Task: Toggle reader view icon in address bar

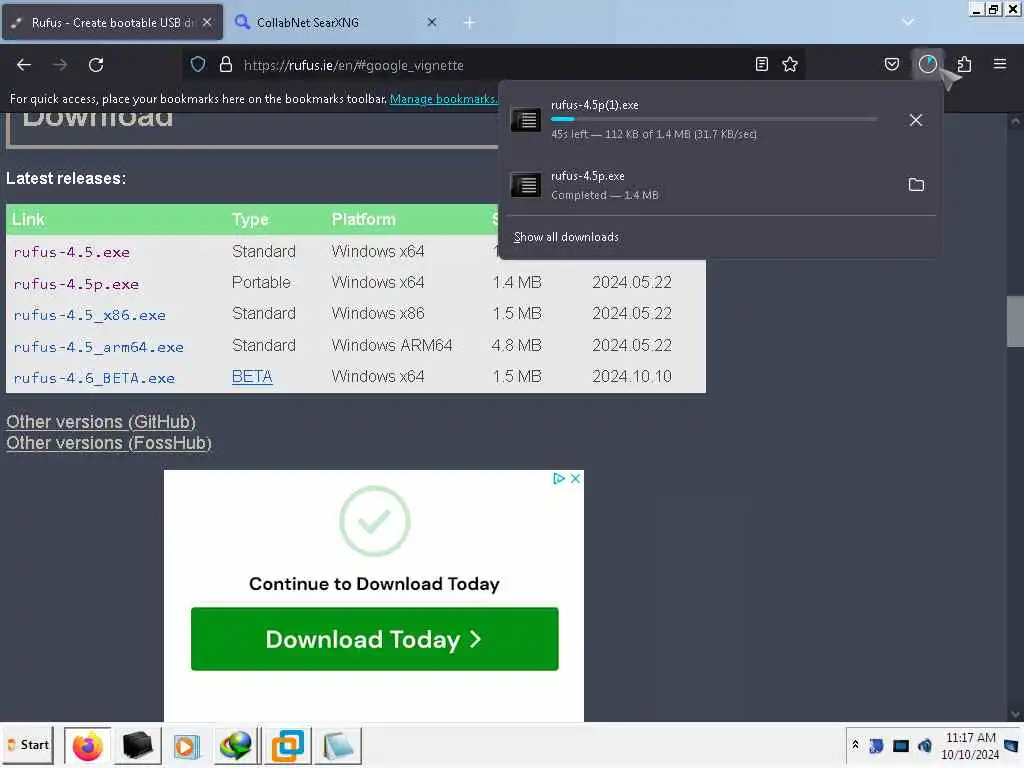Action: 761,64
